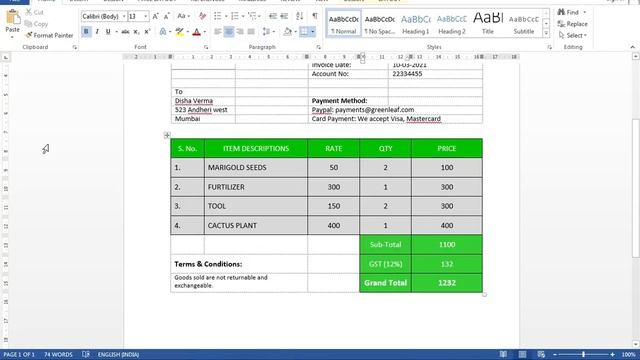640x360 pixels.
Task: Open the font name dropdown
Action: (124, 16)
